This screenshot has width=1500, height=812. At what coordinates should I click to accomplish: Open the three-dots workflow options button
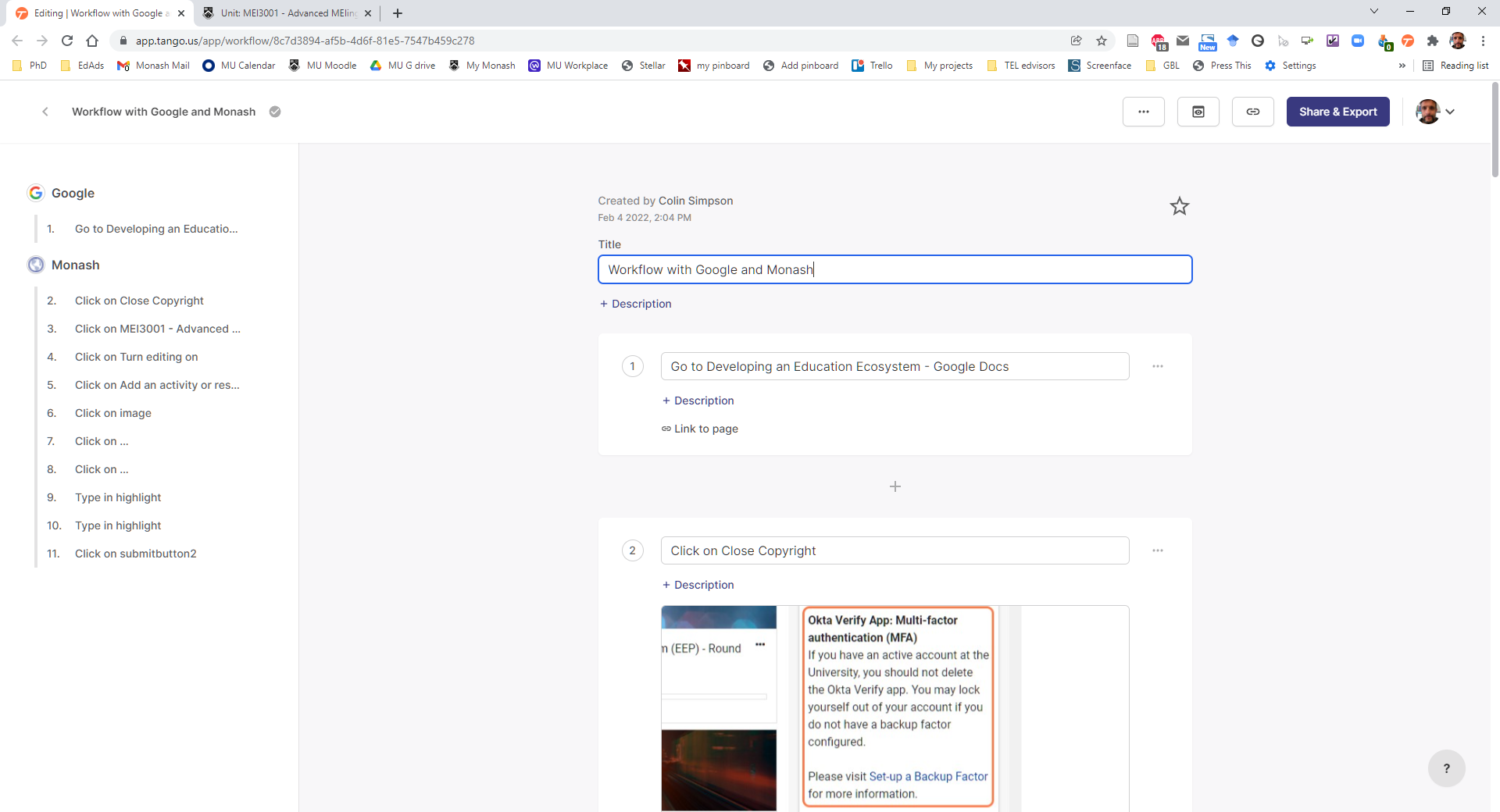click(1143, 112)
